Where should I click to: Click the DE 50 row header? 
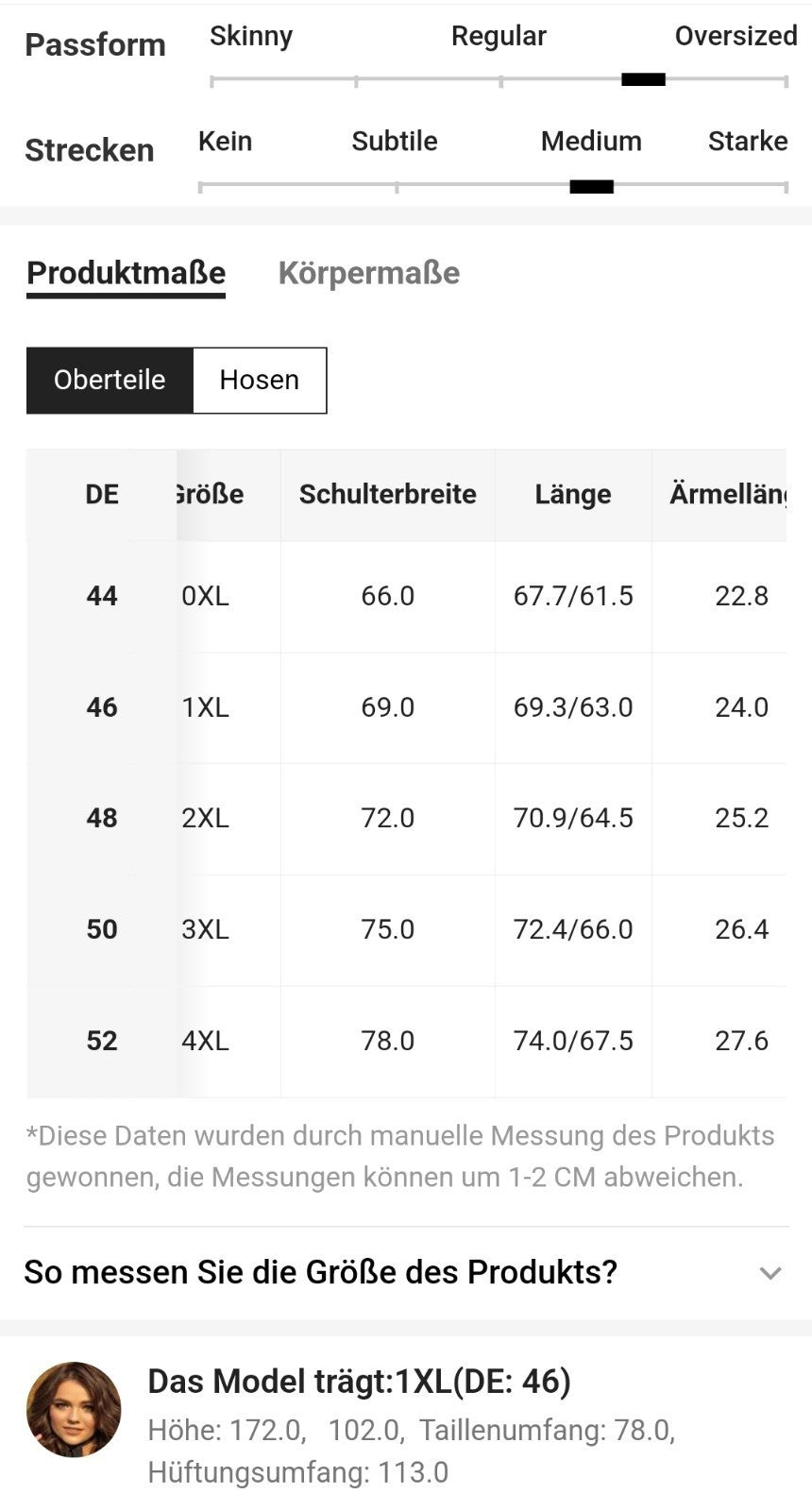(102, 929)
